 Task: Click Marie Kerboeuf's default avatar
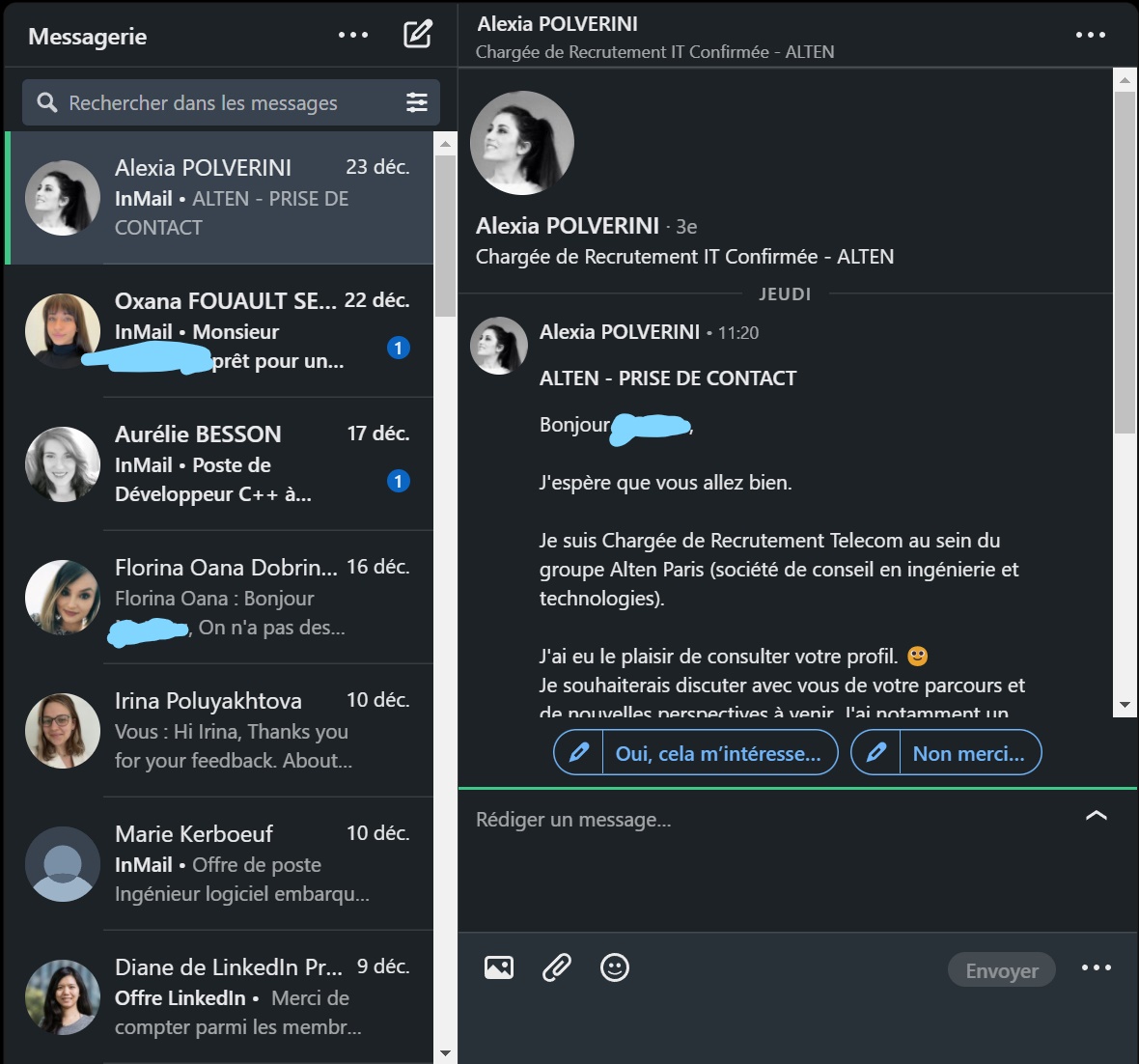63,864
